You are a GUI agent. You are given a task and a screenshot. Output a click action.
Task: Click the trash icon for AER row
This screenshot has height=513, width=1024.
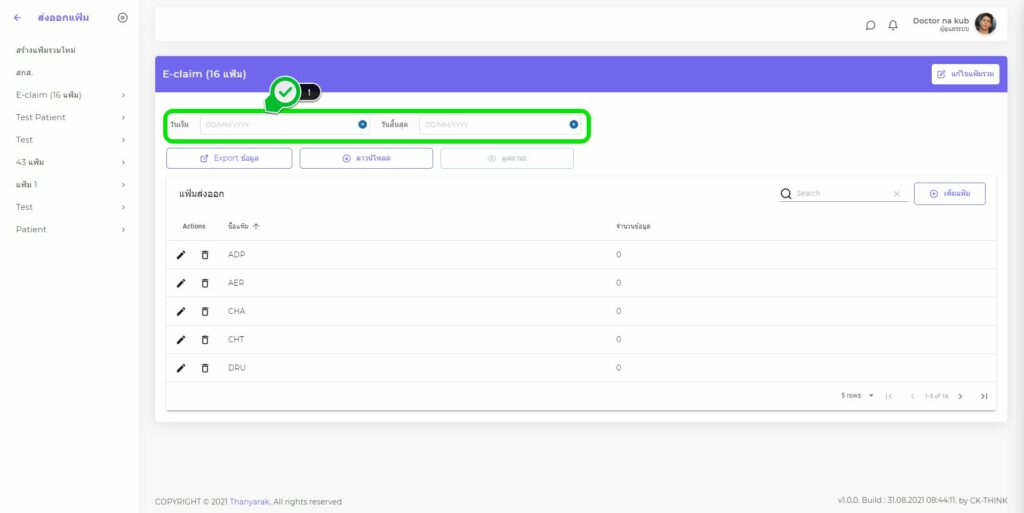coord(205,283)
